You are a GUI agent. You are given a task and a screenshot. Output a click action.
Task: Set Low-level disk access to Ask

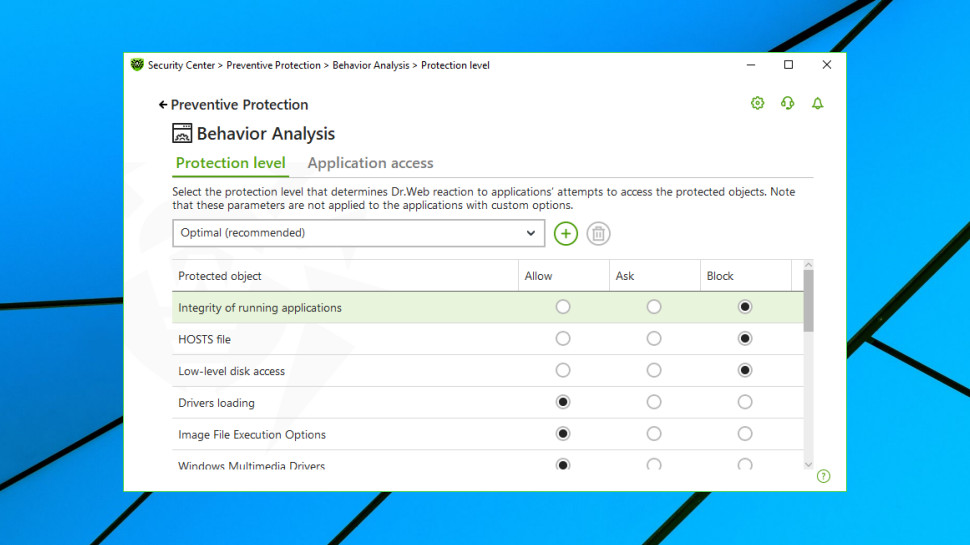click(x=654, y=370)
